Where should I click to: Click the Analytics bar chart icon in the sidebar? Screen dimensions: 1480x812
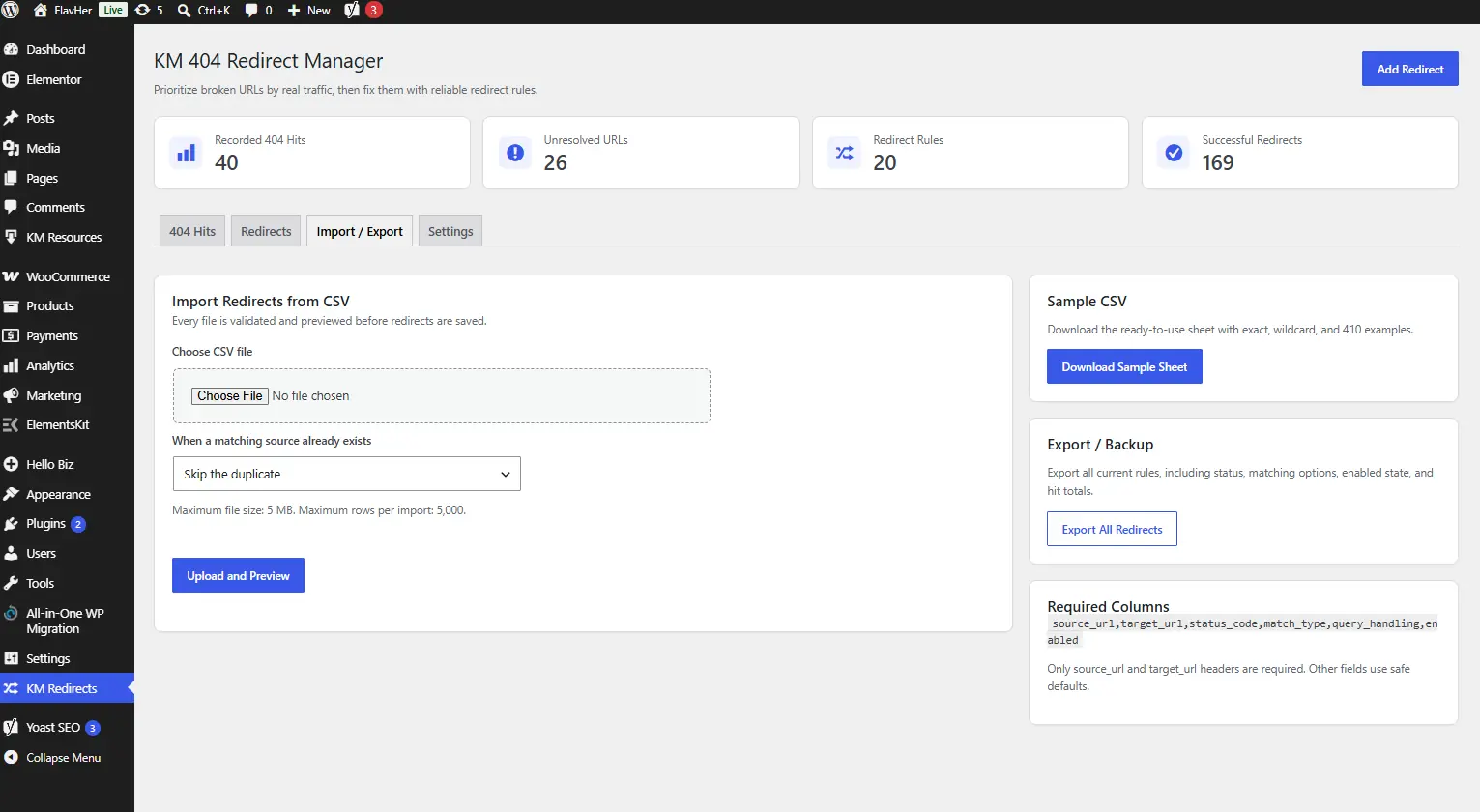pyautogui.click(x=12, y=365)
